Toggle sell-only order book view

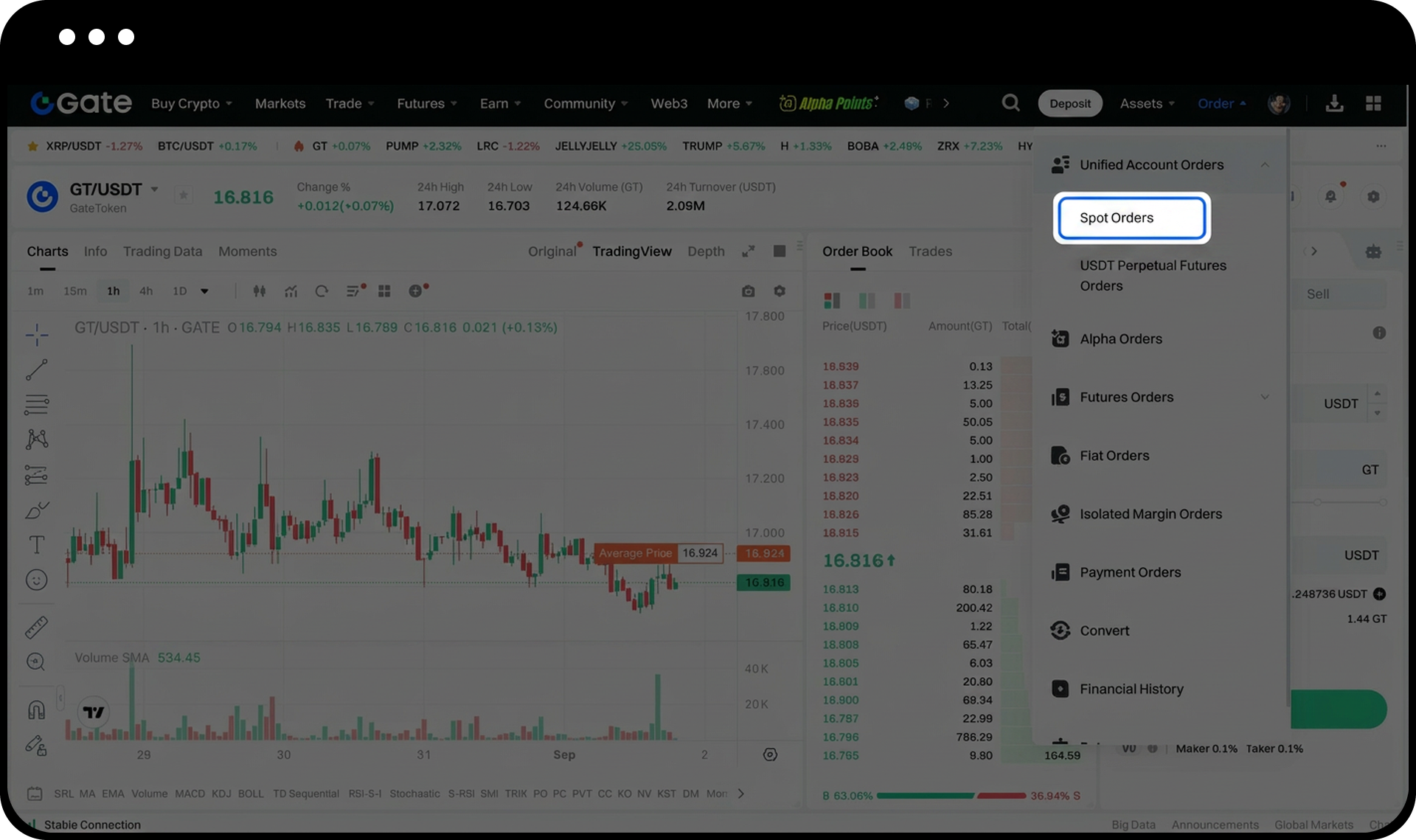902,300
